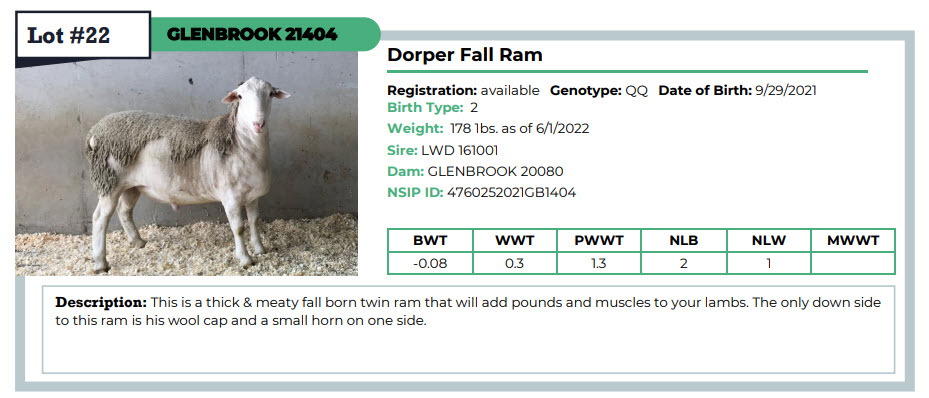Select the Weight 178 lbs entry
This screenshot has width=929, height=398.
click(488, 129)
